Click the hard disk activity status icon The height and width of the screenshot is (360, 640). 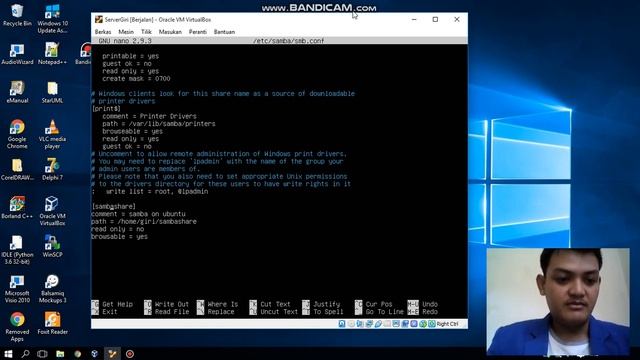tap(342, 324)
